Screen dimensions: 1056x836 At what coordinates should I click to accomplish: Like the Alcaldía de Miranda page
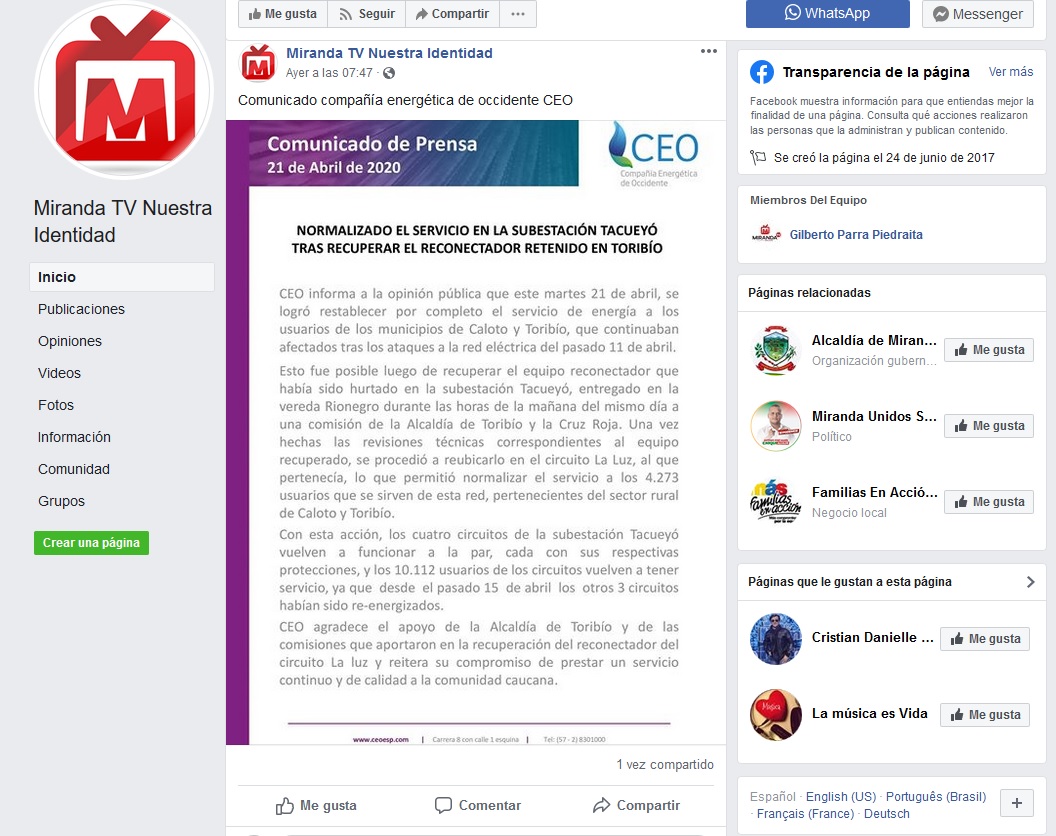click(x=989, y=350)
